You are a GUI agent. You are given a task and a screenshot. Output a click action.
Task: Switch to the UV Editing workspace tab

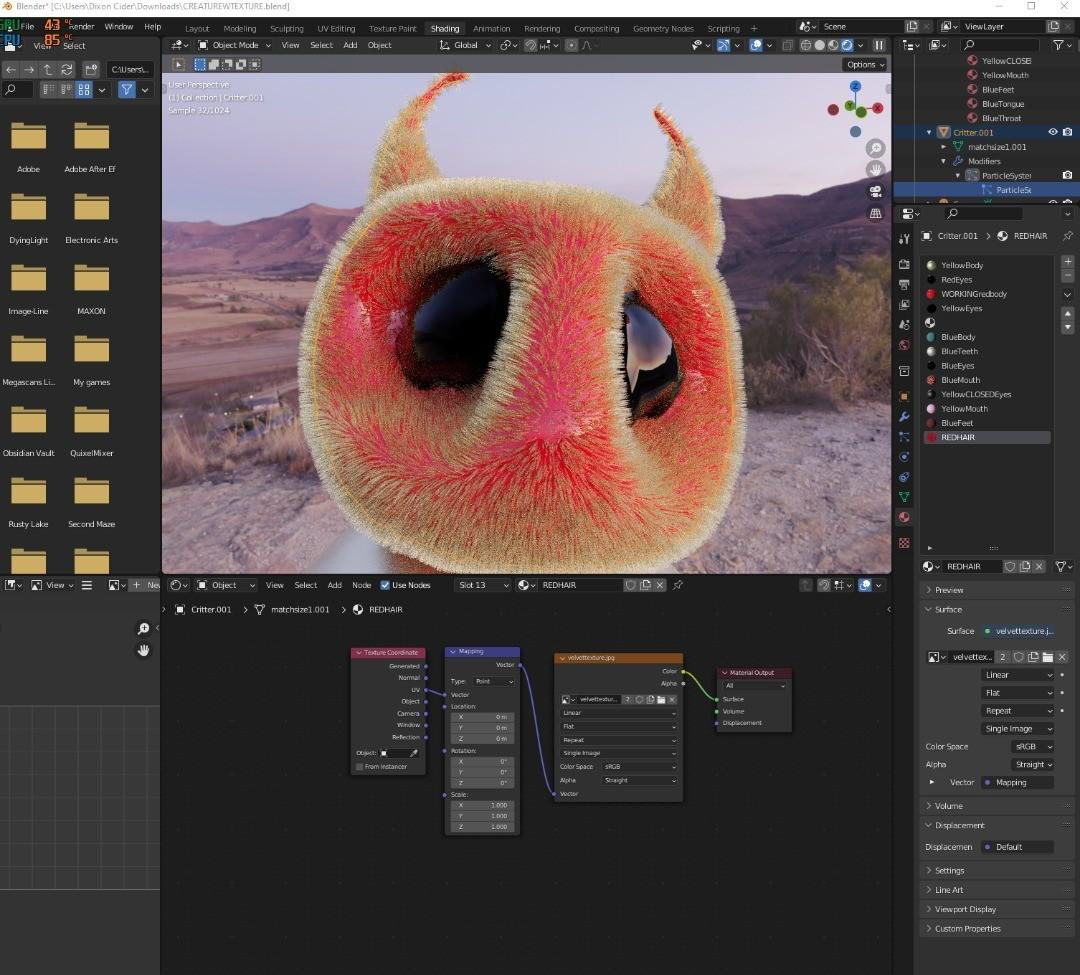[x=336, y=28]
